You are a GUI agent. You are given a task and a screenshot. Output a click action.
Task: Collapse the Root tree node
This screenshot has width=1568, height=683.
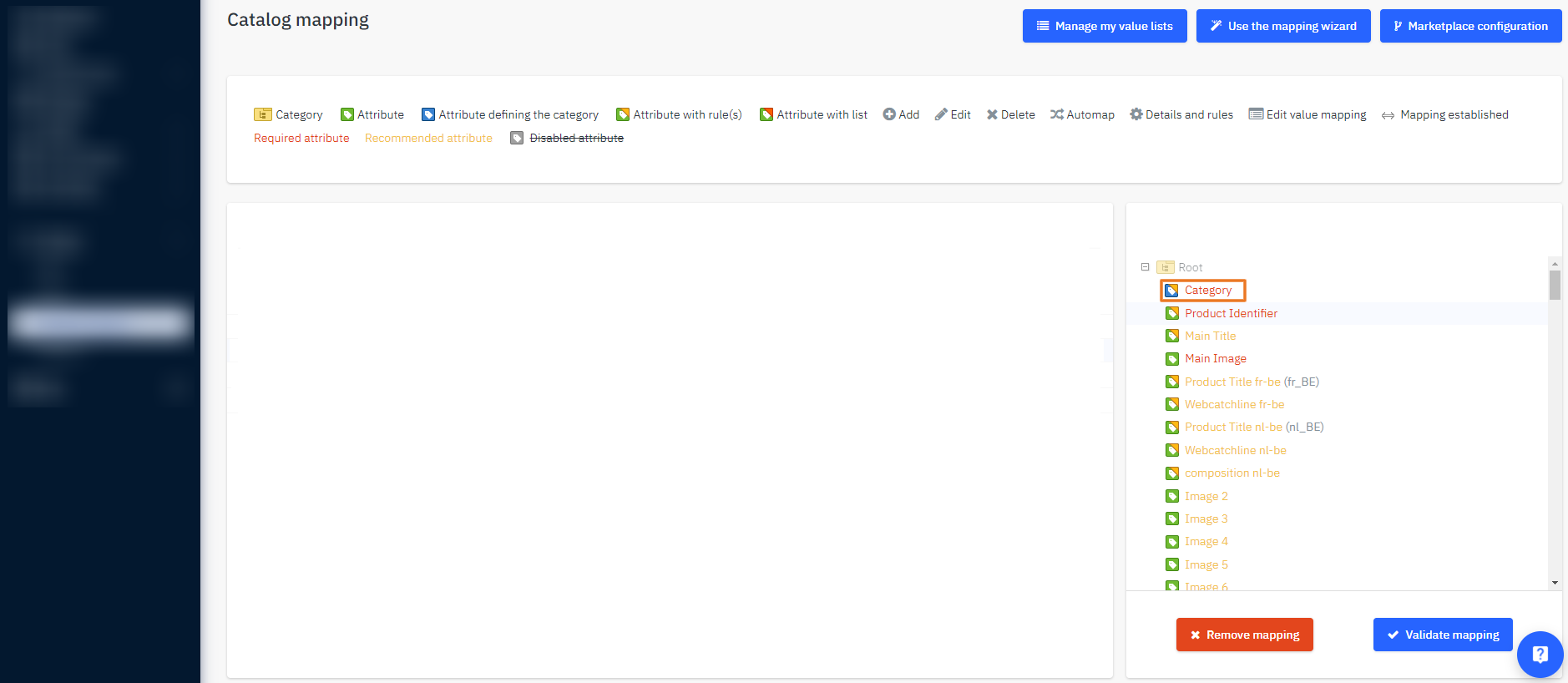pyautogui.click(x=1146, y=267)
